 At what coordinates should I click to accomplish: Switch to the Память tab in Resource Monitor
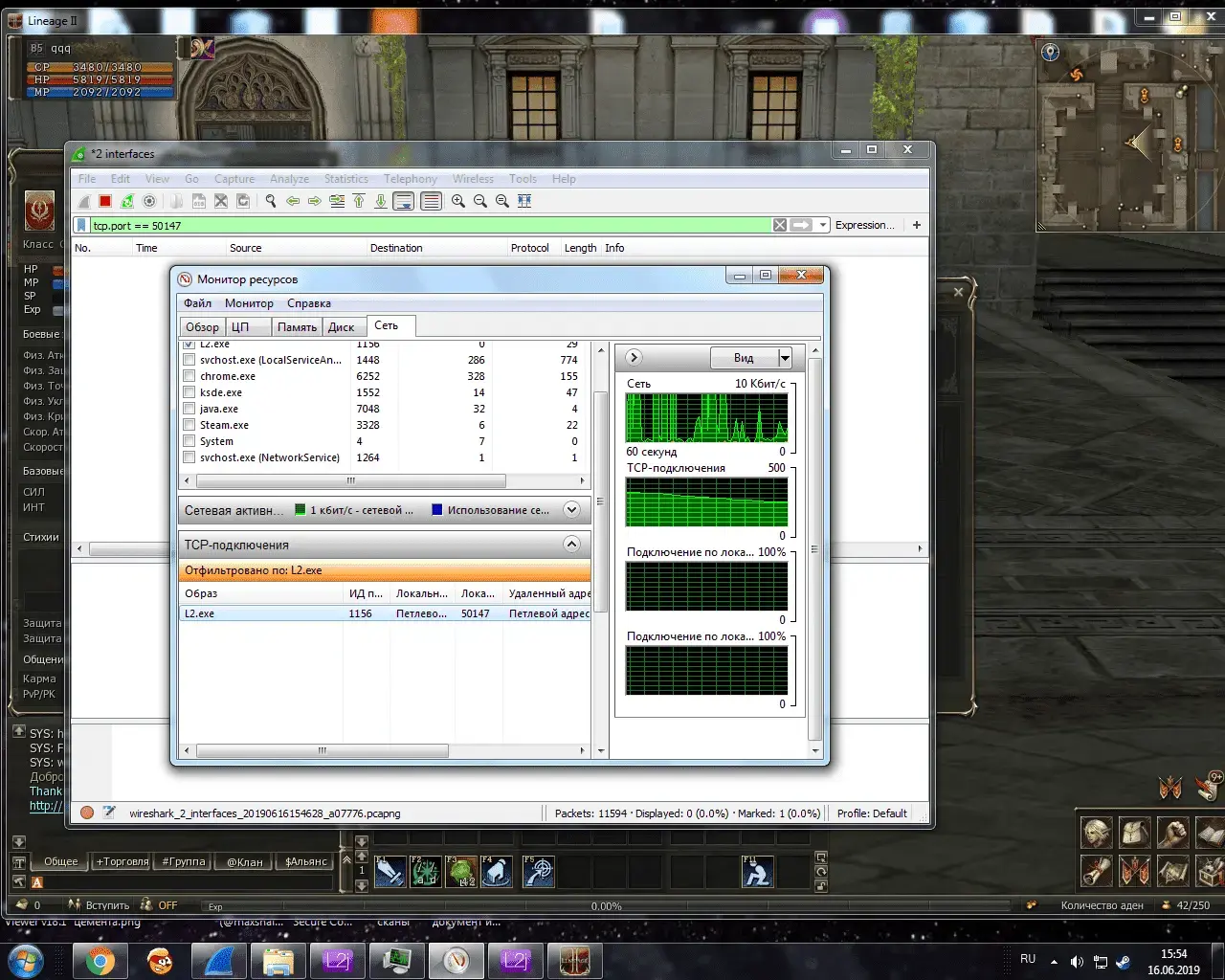click(x=297, y=327)
